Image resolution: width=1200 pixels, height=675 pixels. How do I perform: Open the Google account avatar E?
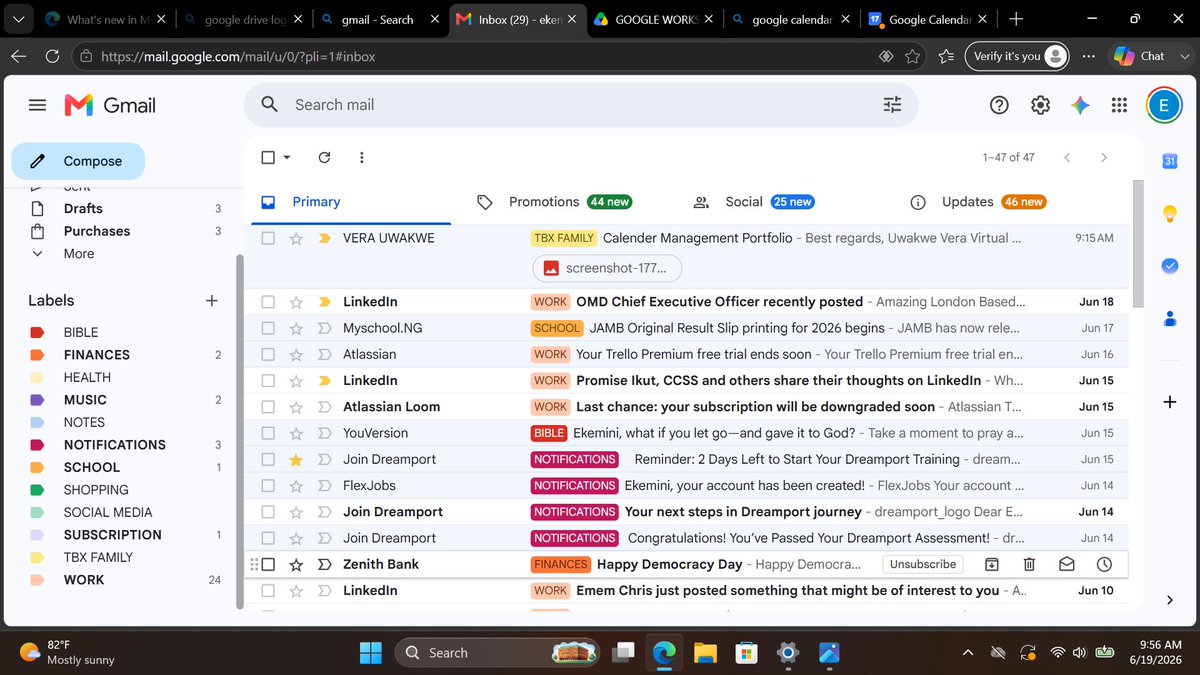click(1164, 105)
